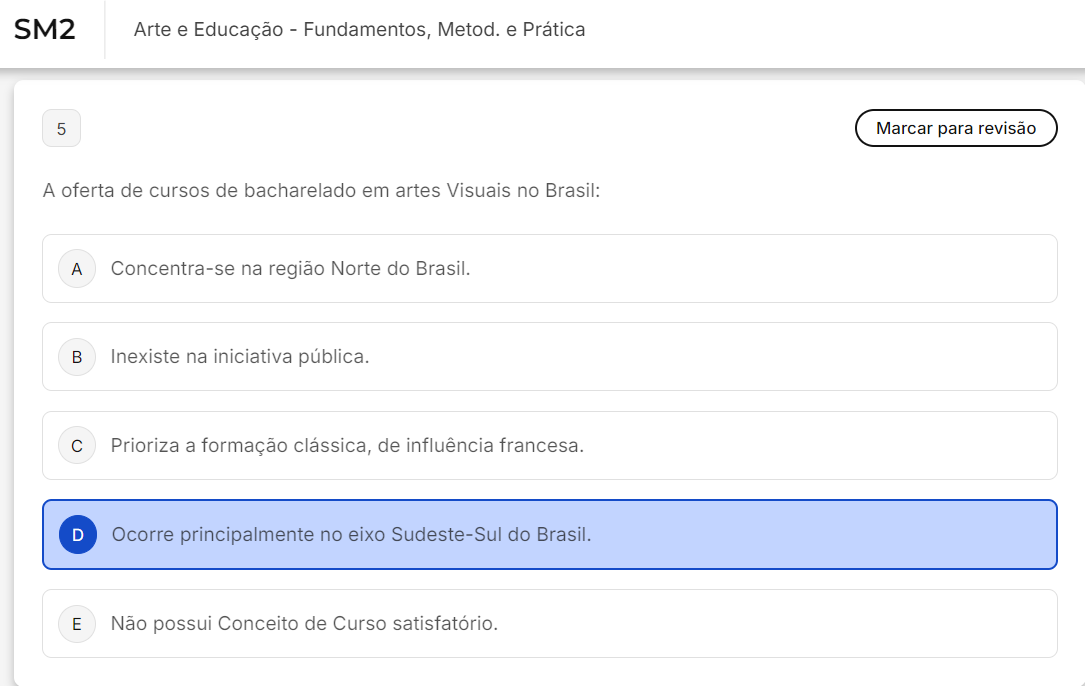The height and width of the screenshot is (686, 1085).
Task: Pick the letter C option circle
Action: [x=77, y=445]
